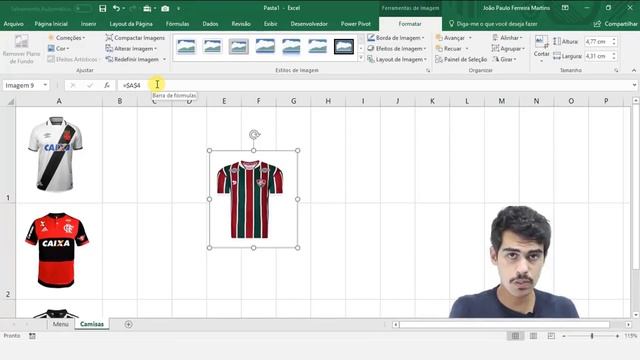The height and width of the screenshot is (360, 640).
Task: Click the white Vasco shirt image
Action: [56, 154]
